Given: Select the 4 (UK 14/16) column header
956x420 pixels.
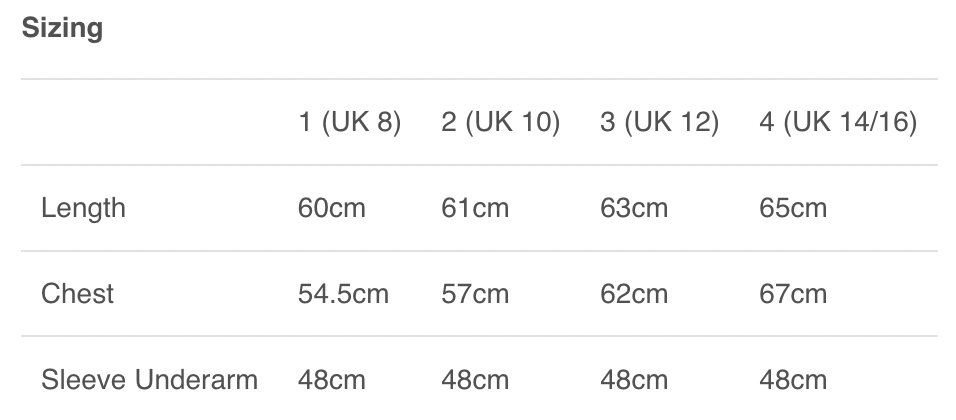Looking at the screenshot, I should (838, 123).
